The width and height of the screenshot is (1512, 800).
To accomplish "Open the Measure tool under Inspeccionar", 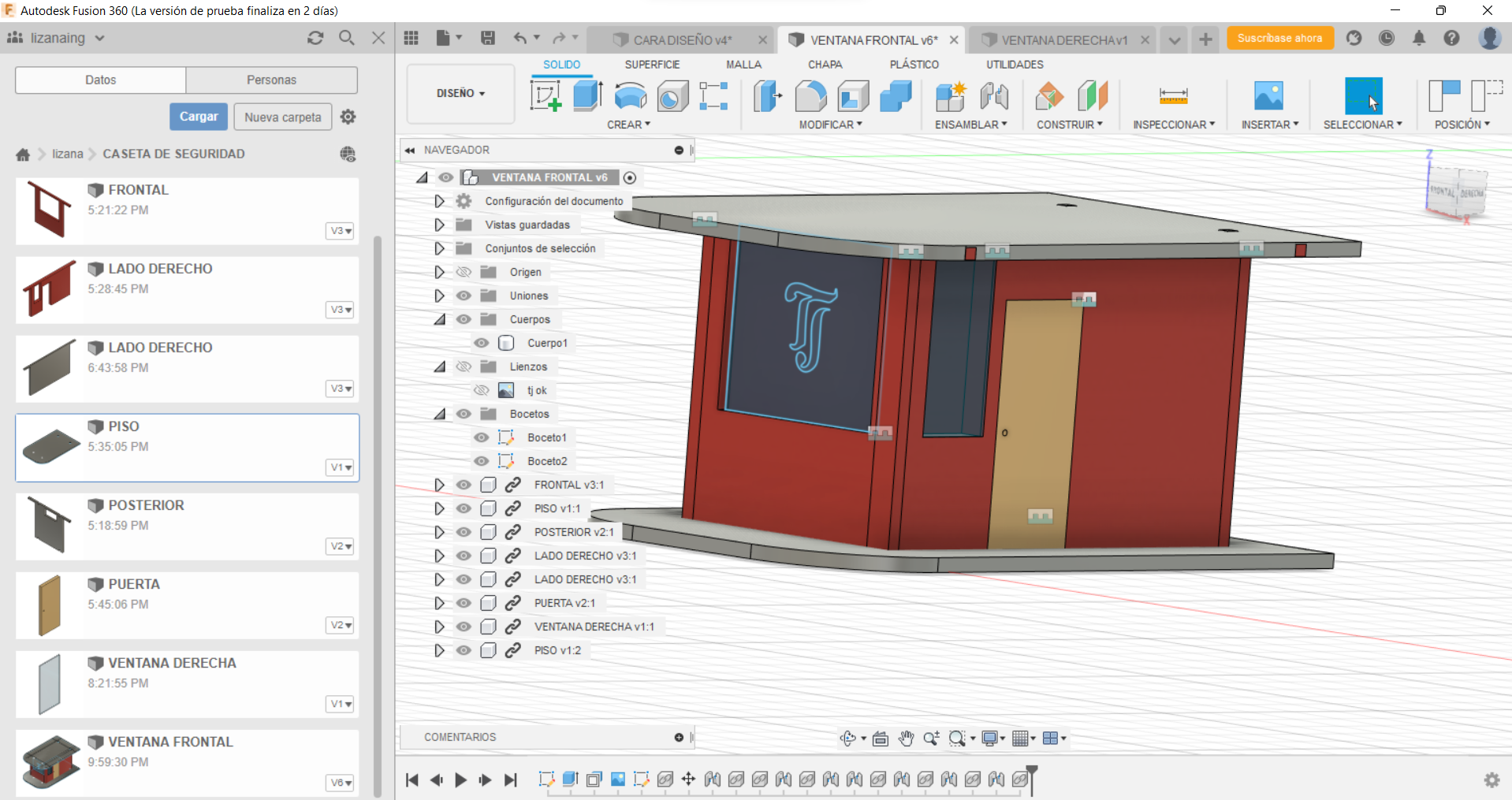I will (x=1173, y=96).
